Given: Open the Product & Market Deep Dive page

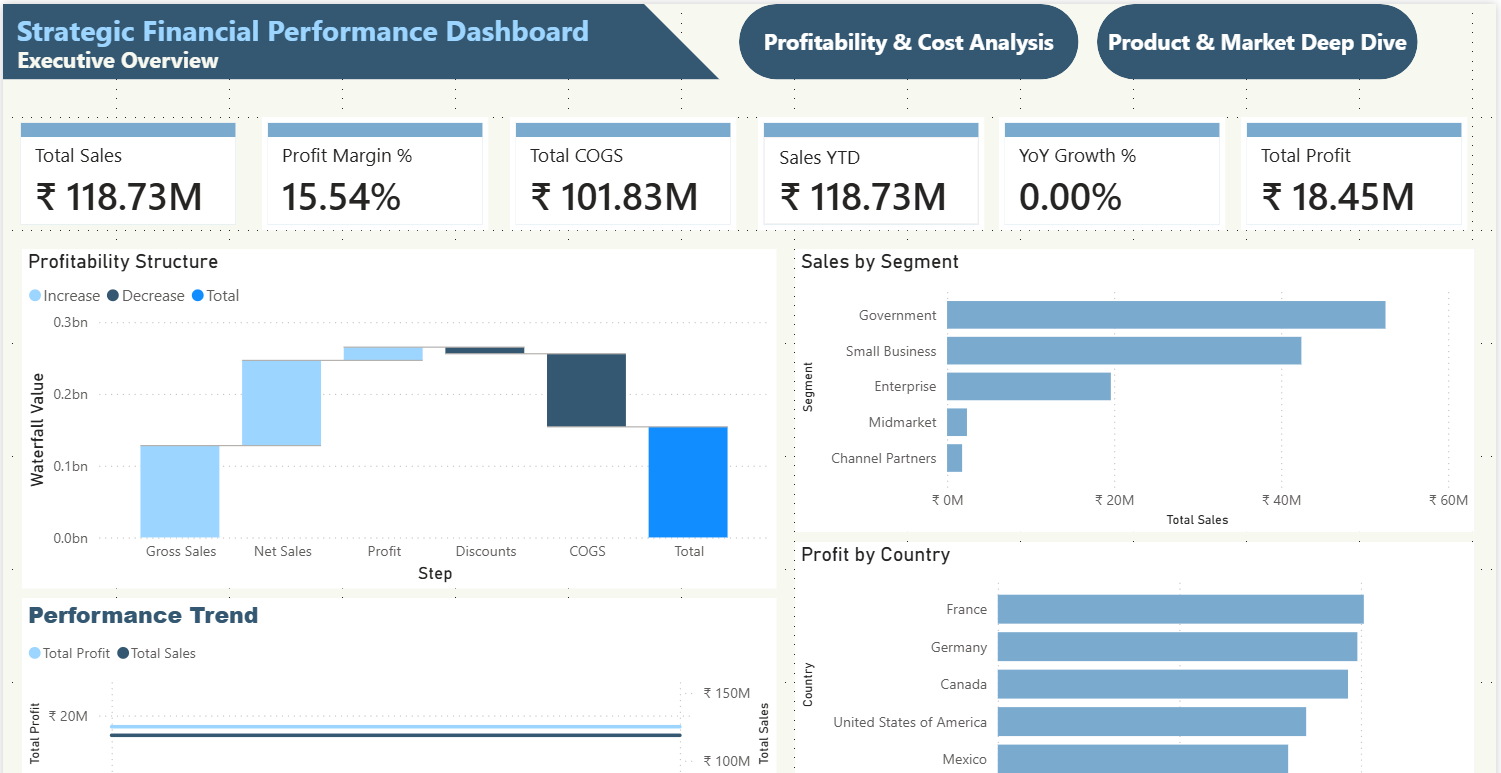Looking at the screenshot, I should coord(1256,42).
